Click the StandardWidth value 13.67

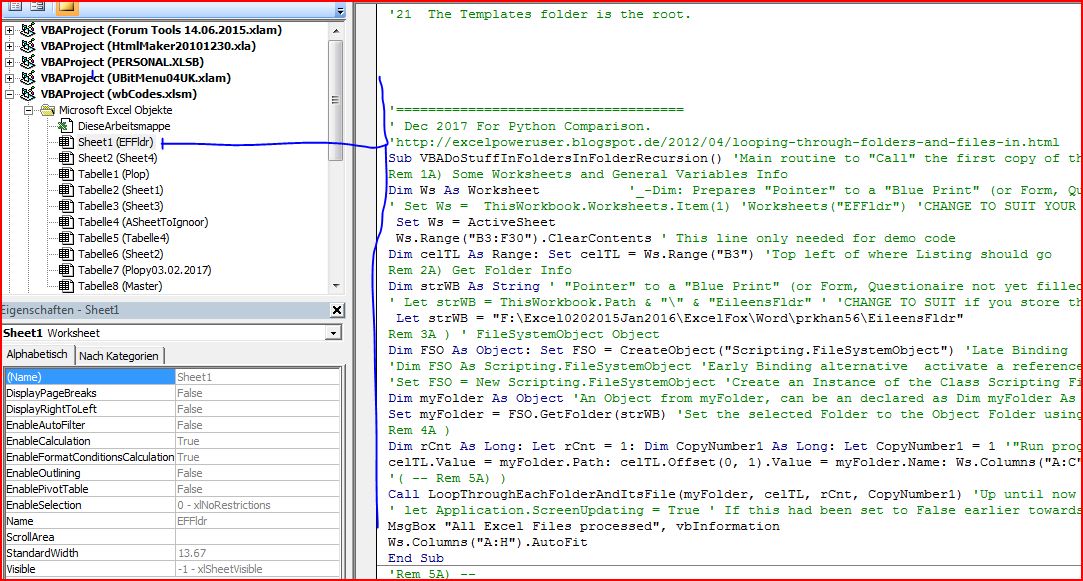pos(258,553)
